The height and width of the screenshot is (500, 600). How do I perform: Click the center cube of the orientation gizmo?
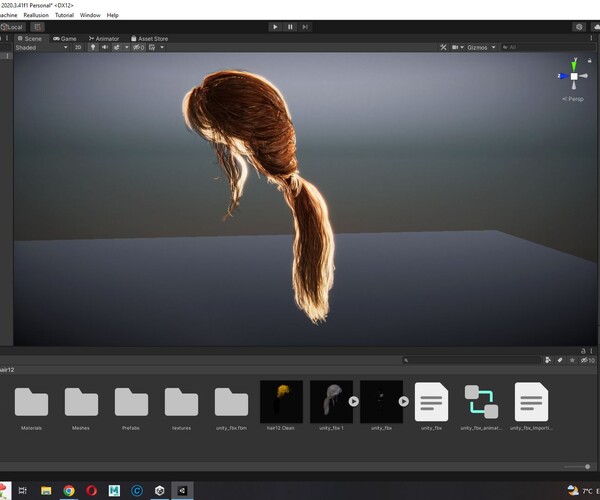(x=574, y=76)
